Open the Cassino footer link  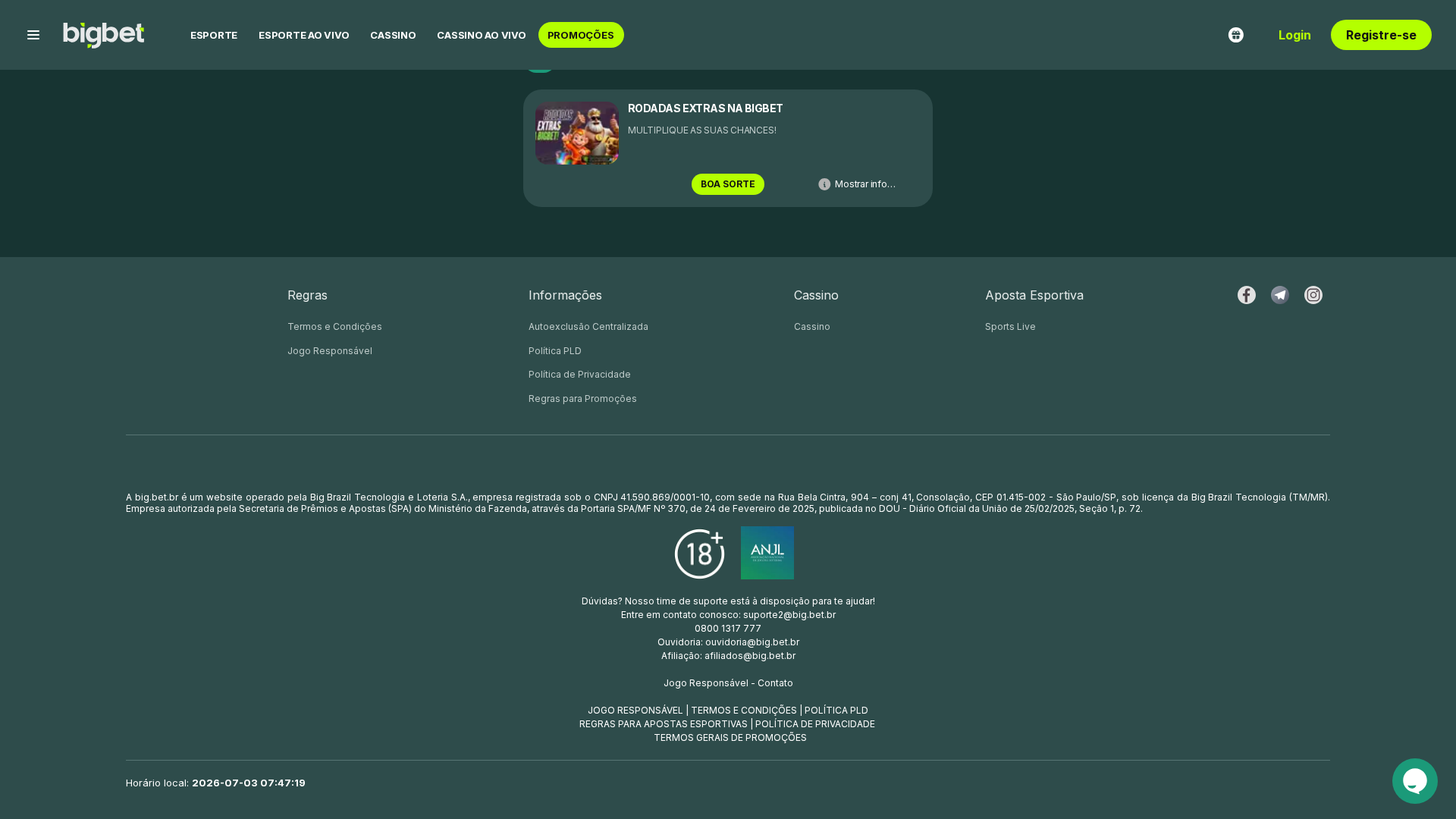(812, 327)
